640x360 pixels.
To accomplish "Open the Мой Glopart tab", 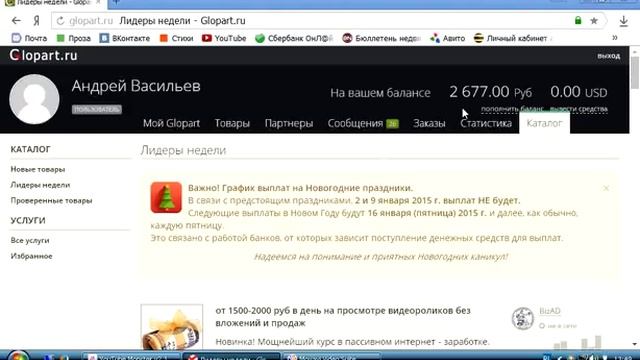I will pos(171,123).
